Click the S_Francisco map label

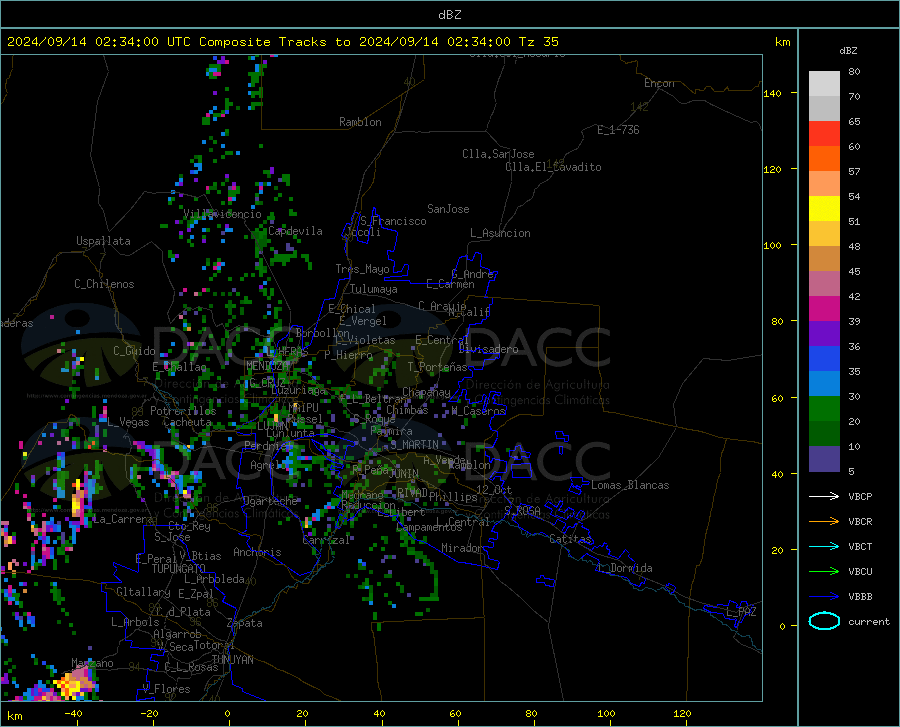[393, 221]
